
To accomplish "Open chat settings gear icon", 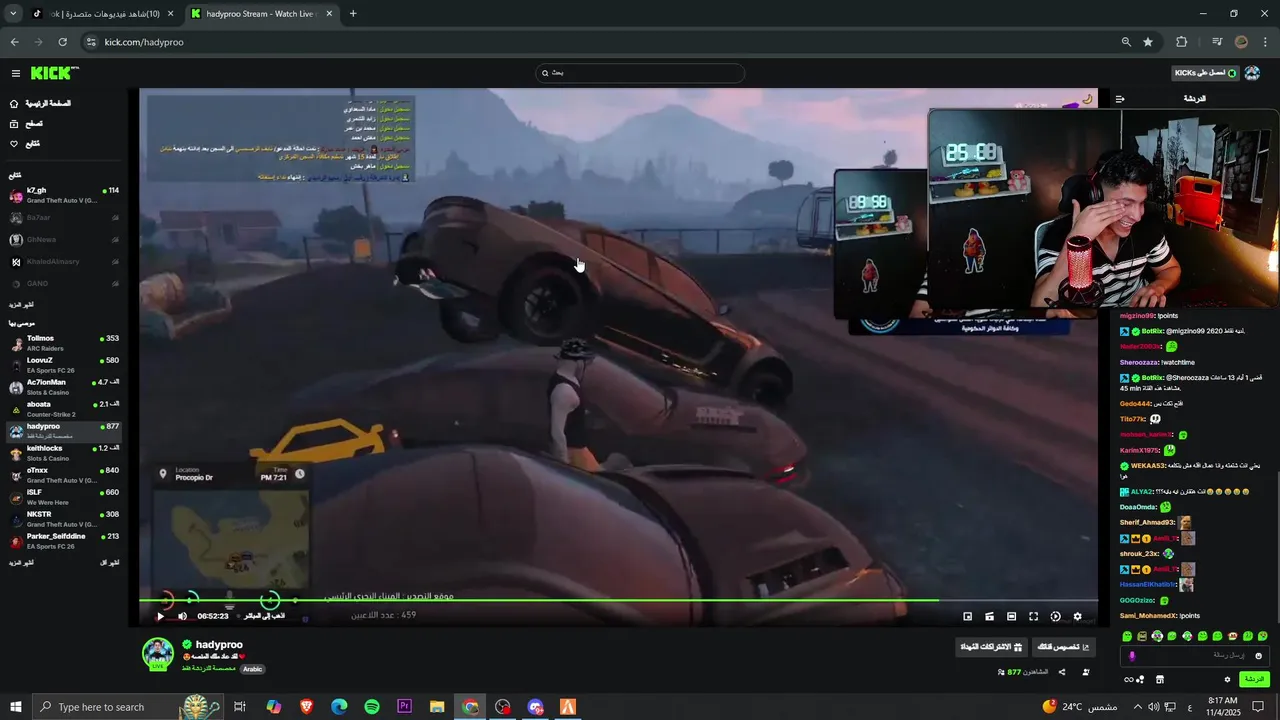I will [1227, 680].
